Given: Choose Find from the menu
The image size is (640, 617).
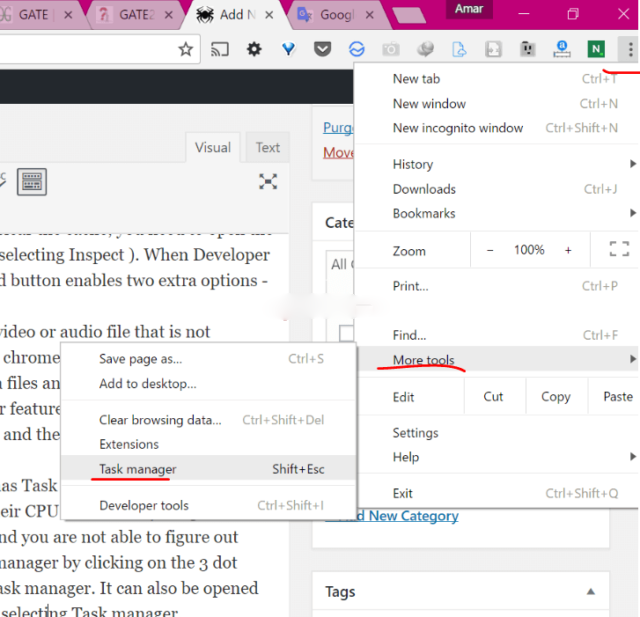Looking at the screenshot, I should [496, 335].
